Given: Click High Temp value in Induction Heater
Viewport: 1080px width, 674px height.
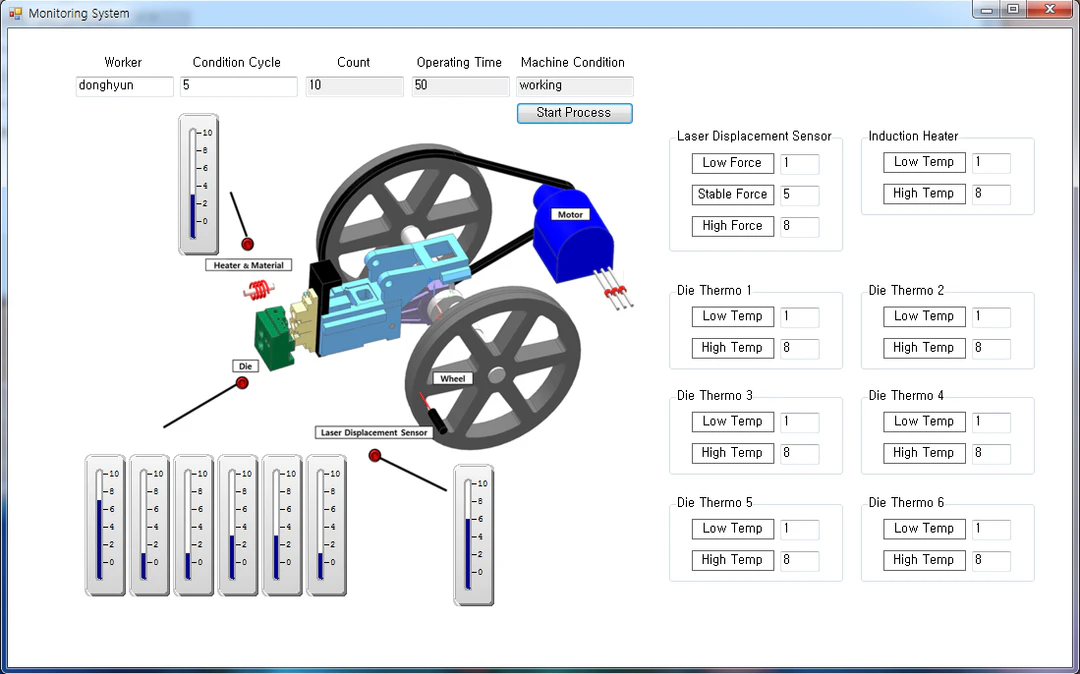Looking at the screenshot, I should coord(991,194).
